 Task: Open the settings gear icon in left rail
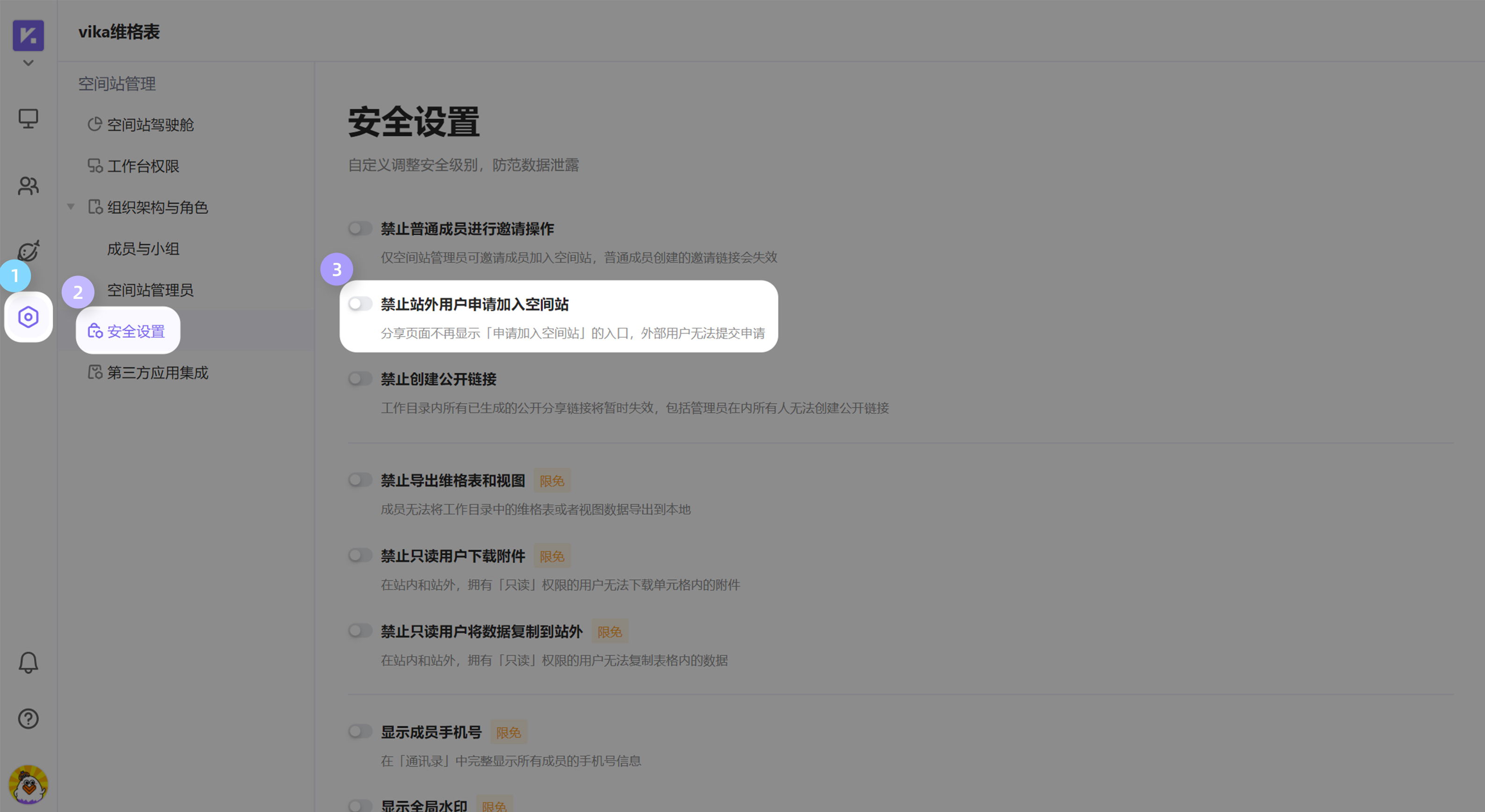click(28, 317)
